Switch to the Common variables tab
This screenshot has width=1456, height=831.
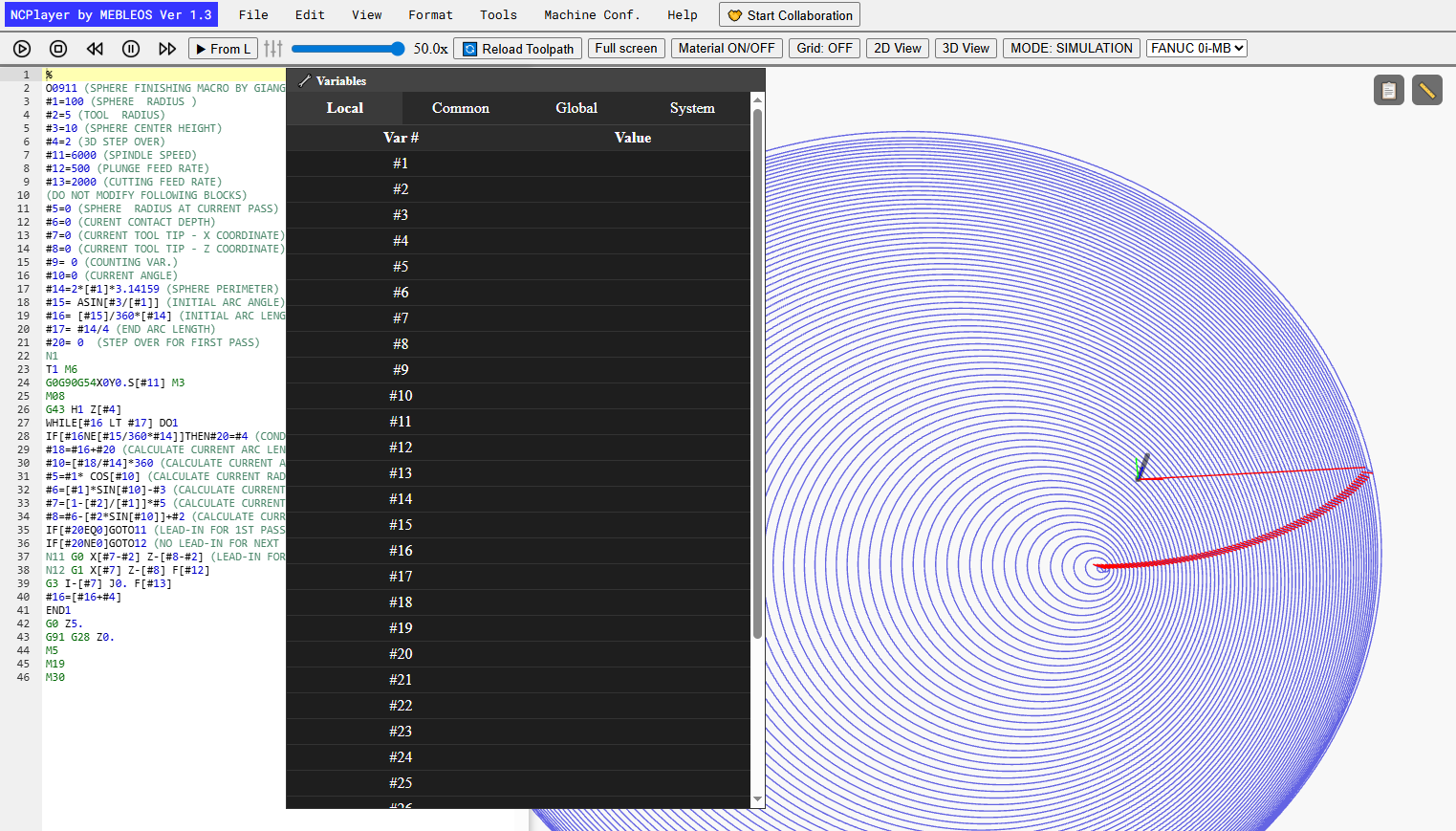click(x=461, y=108)
